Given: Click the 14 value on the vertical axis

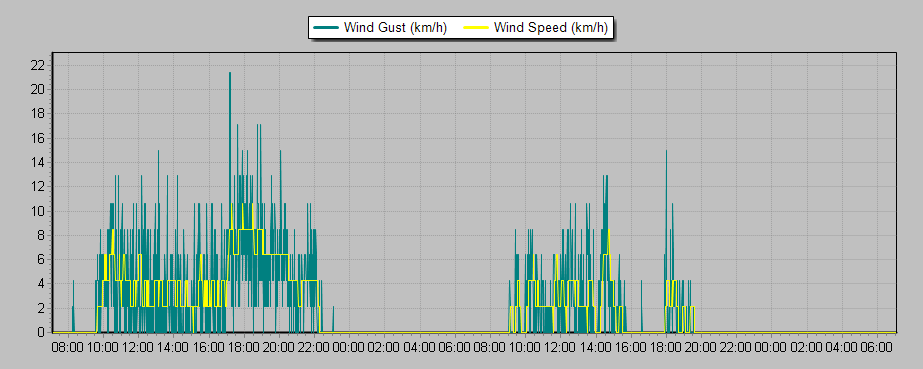Looking at the screenshot, I should 38,162.
